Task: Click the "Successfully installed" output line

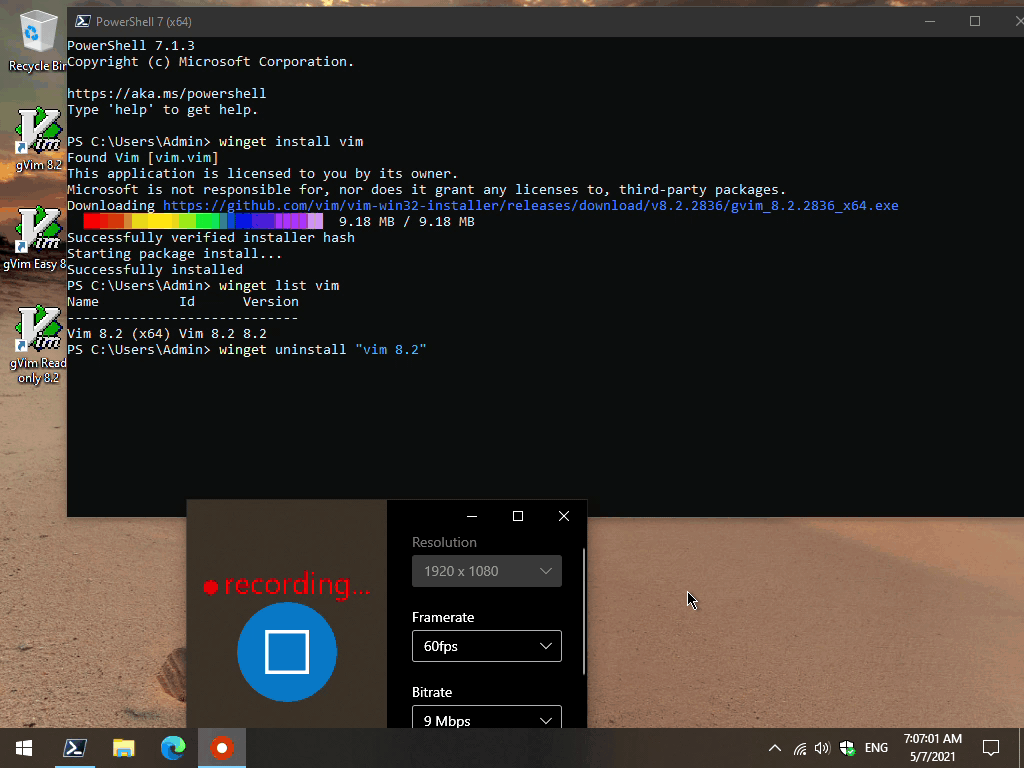Action: coord(155,269)
